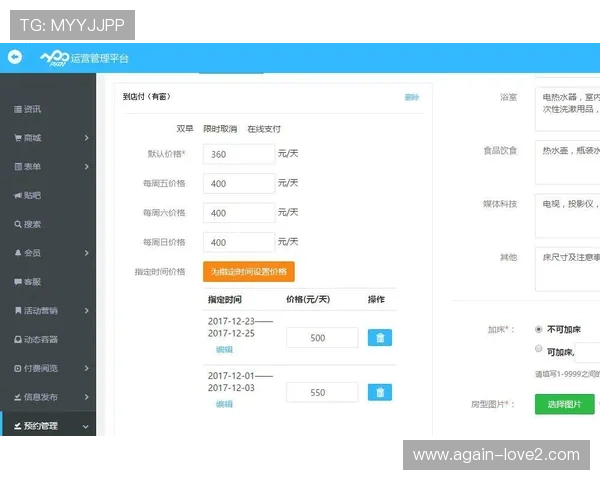Expand the 活动营销 sidebar chevron
600x480 pixels.
[86, 310]
